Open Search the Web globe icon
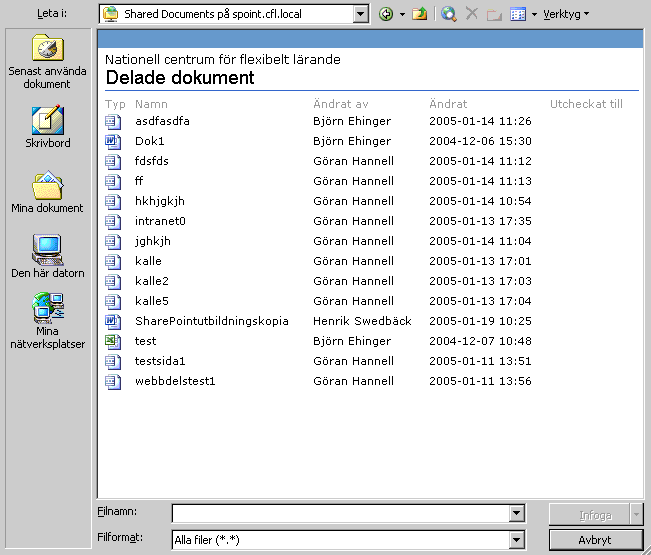The width and height of the screenshot is (651, 555). [x=449, y=15]
